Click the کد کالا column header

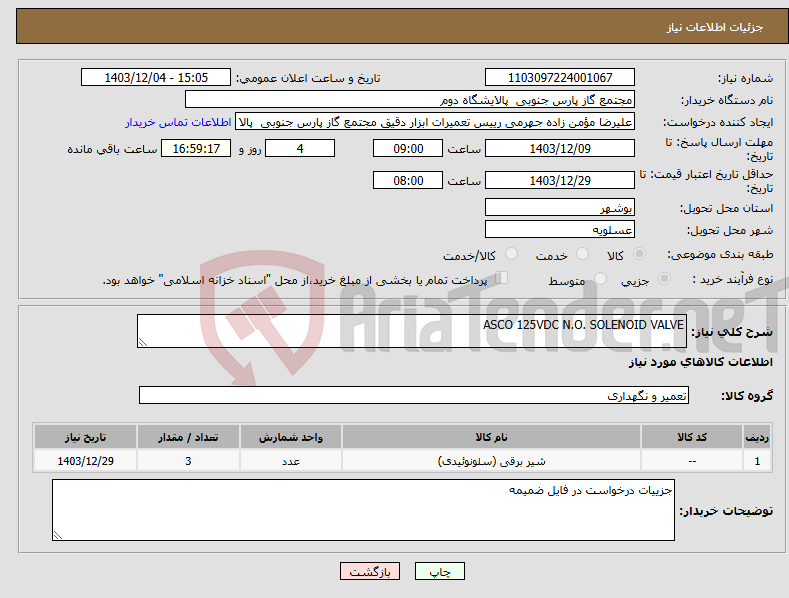pos(692,437)
